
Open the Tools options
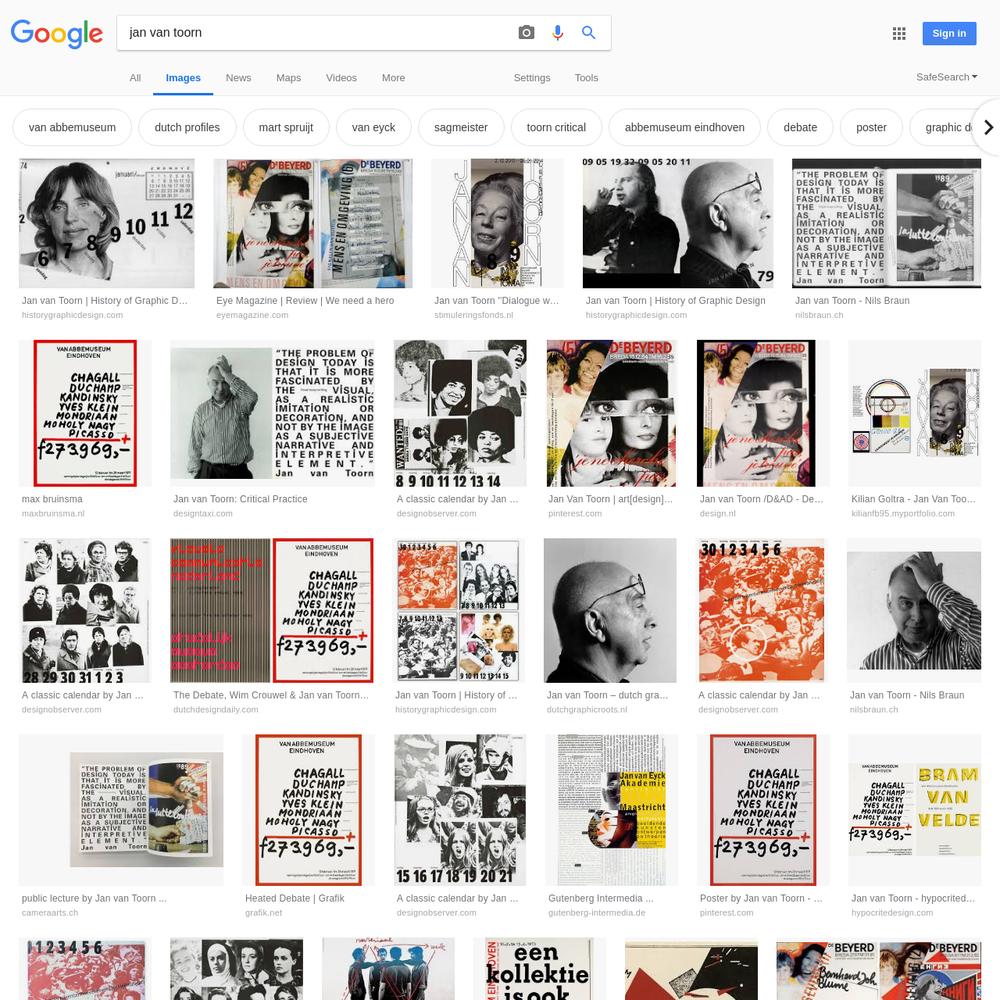(x=586, y=78)
